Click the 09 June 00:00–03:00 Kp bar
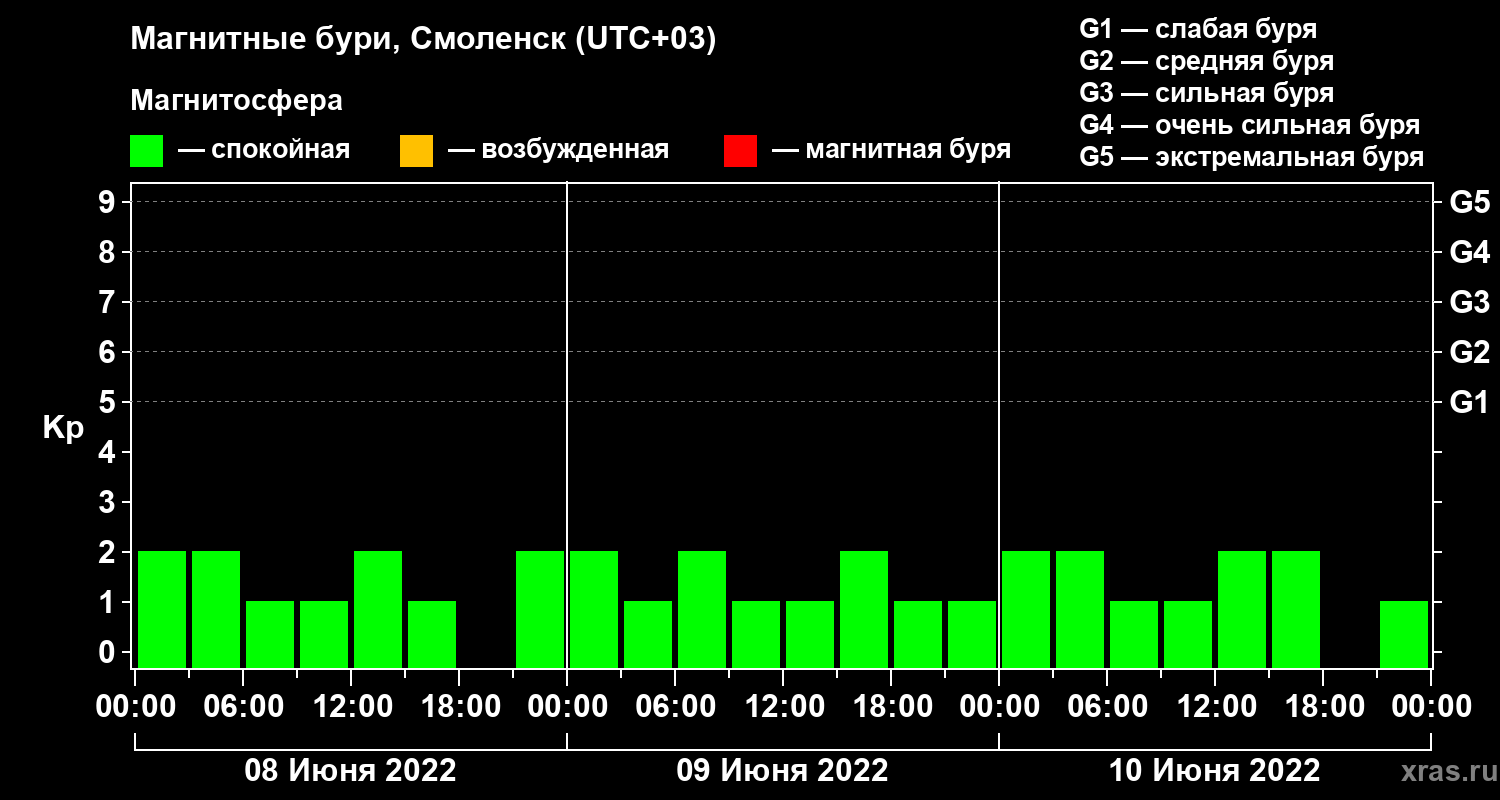This screenshot has width=1500, height=800. 594,609
